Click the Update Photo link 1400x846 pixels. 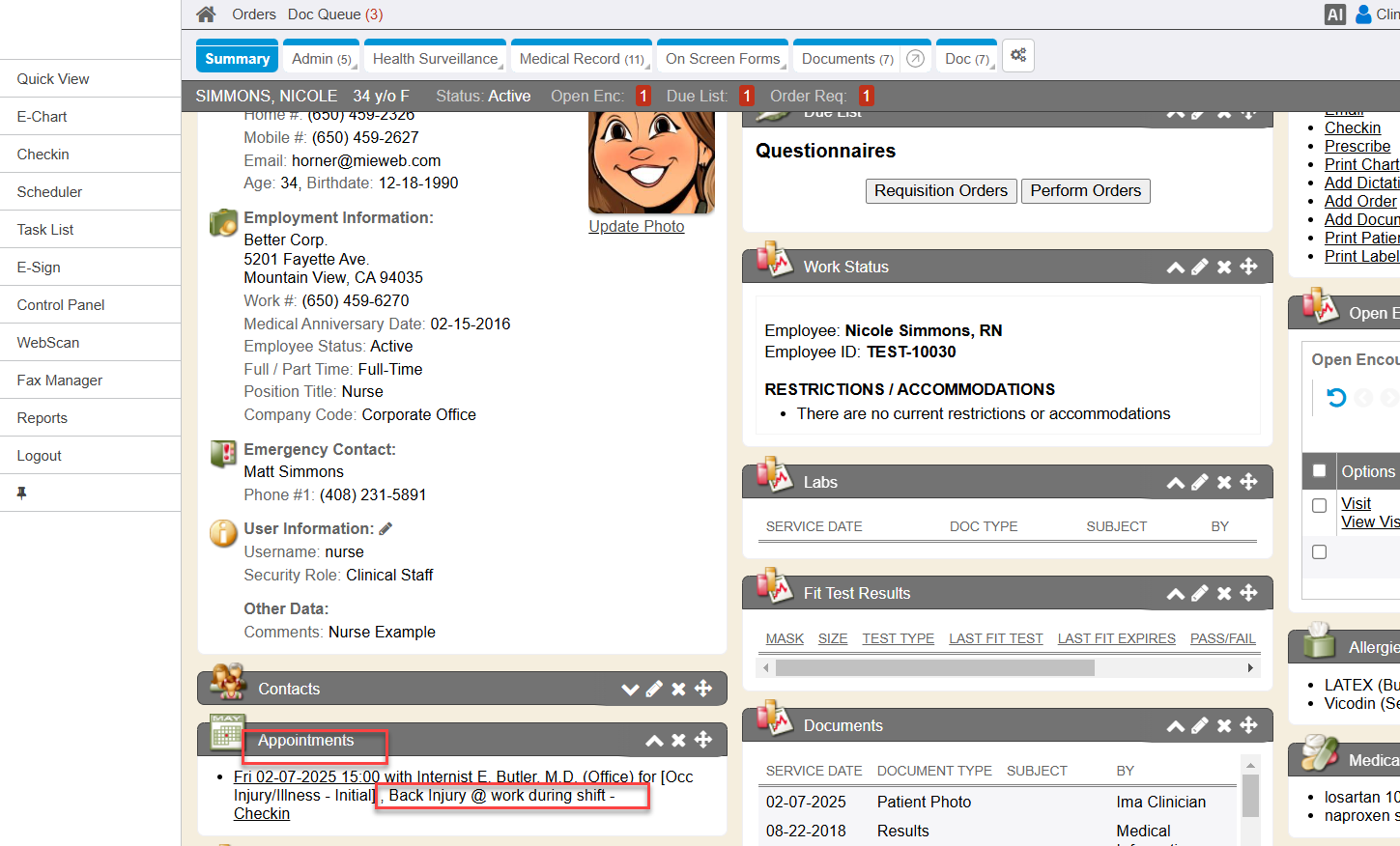pyautogui.click(x=636, y=226)
